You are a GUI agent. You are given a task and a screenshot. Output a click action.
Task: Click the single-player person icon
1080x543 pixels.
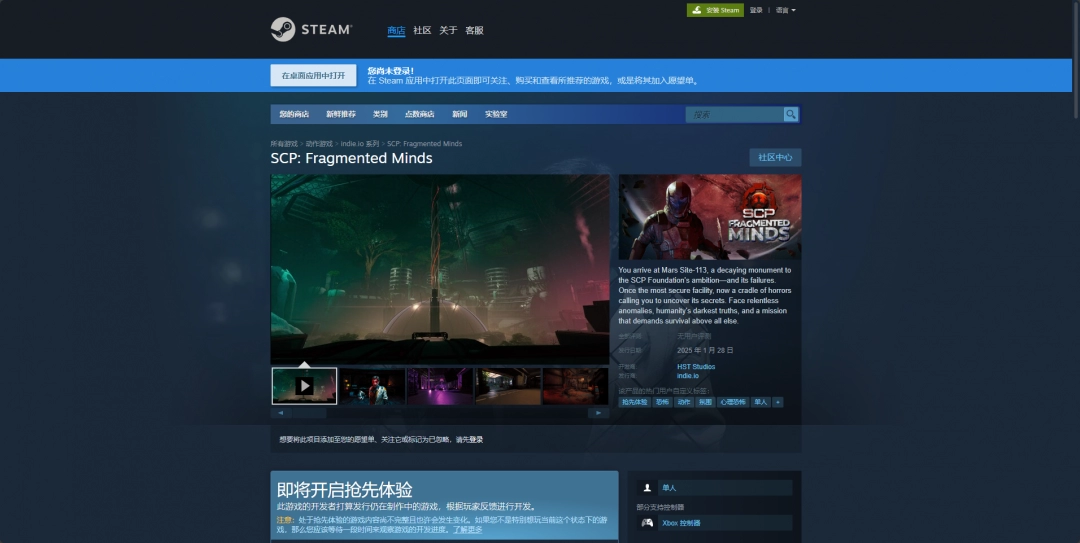(647, 488)
